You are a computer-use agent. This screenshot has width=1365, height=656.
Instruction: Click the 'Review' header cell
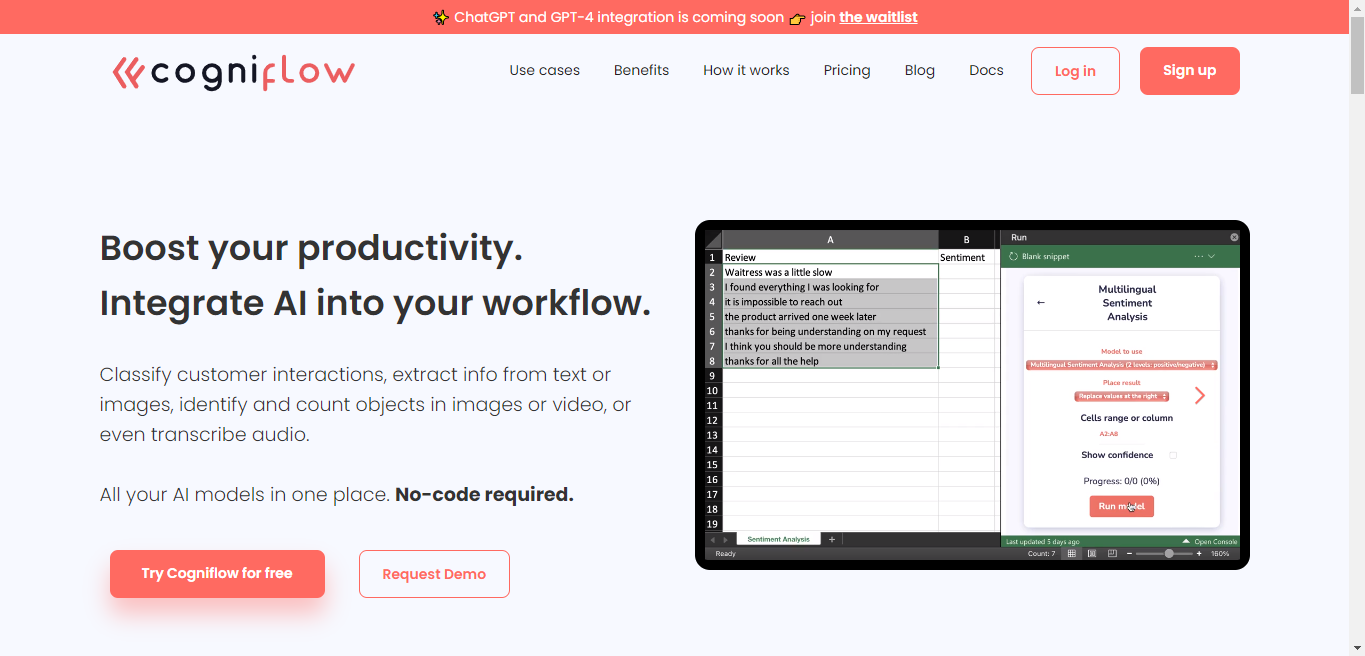coord(830,257)
